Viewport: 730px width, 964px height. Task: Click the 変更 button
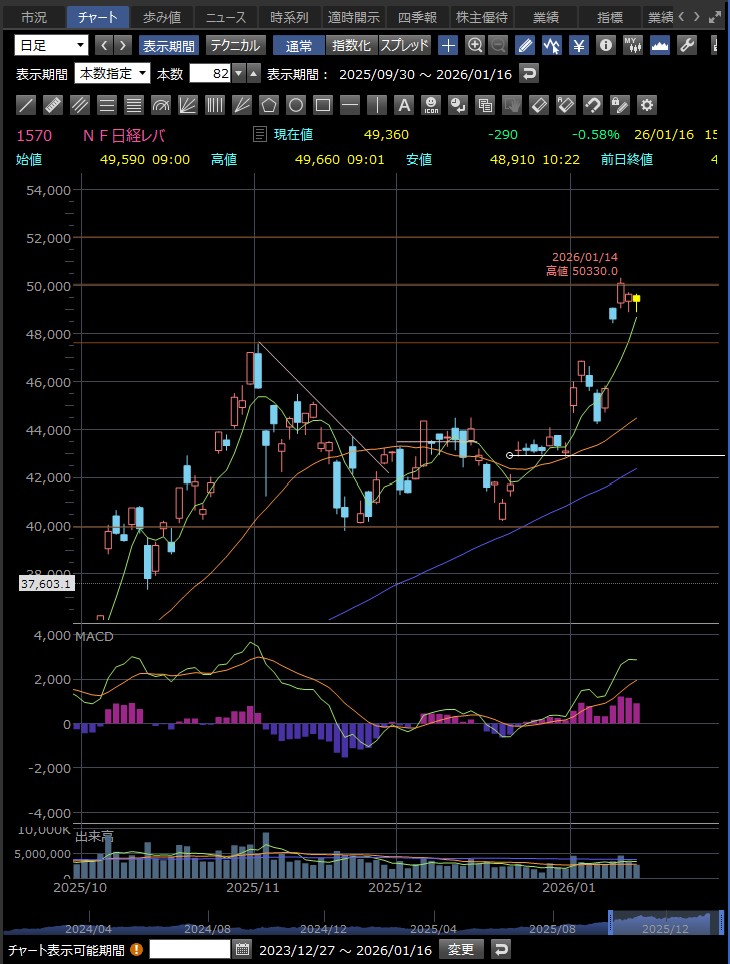coord(461,949)
